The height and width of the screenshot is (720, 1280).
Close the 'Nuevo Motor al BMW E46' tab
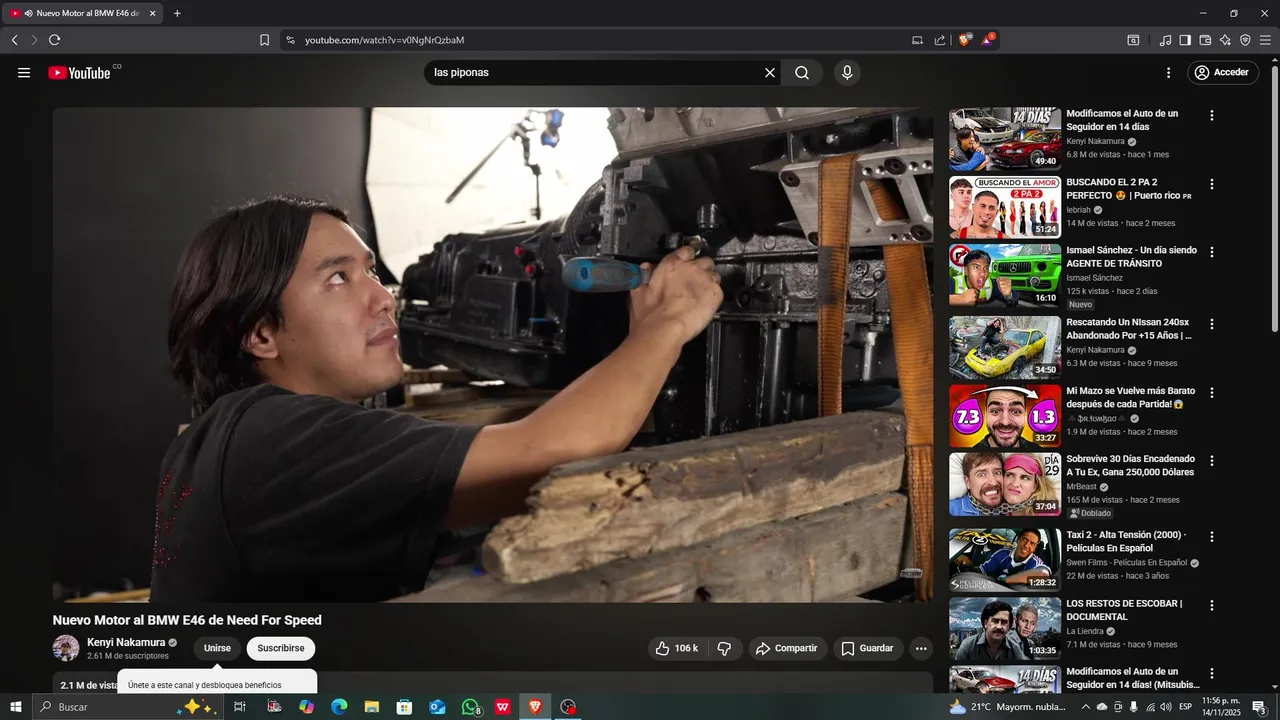(x=152, y=13)
